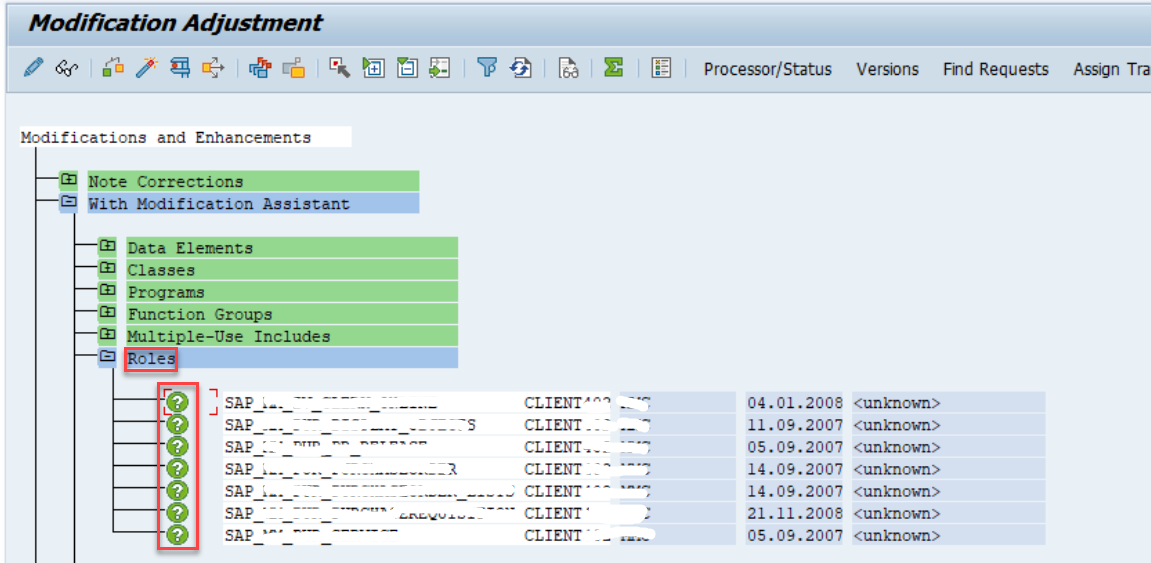Click the document with glasses icon

tap(567, 68)
